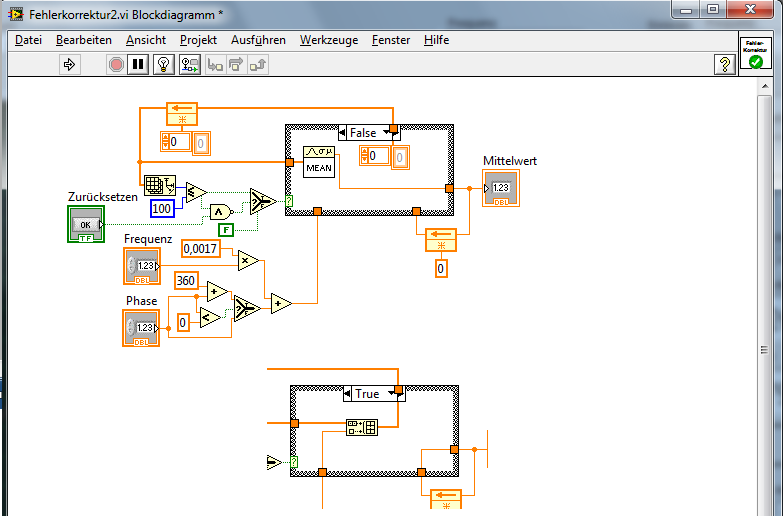Click the green F boolean constant
The image size is (784, 516).
(227, 231)
